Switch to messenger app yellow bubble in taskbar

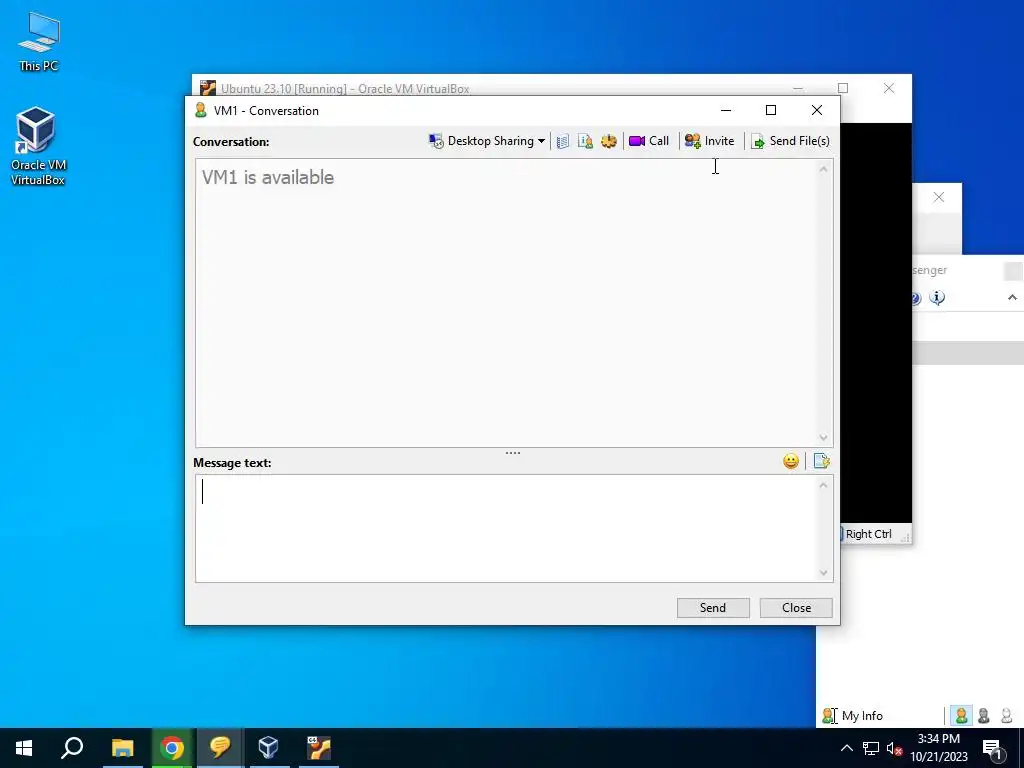(x=220, y=748)
